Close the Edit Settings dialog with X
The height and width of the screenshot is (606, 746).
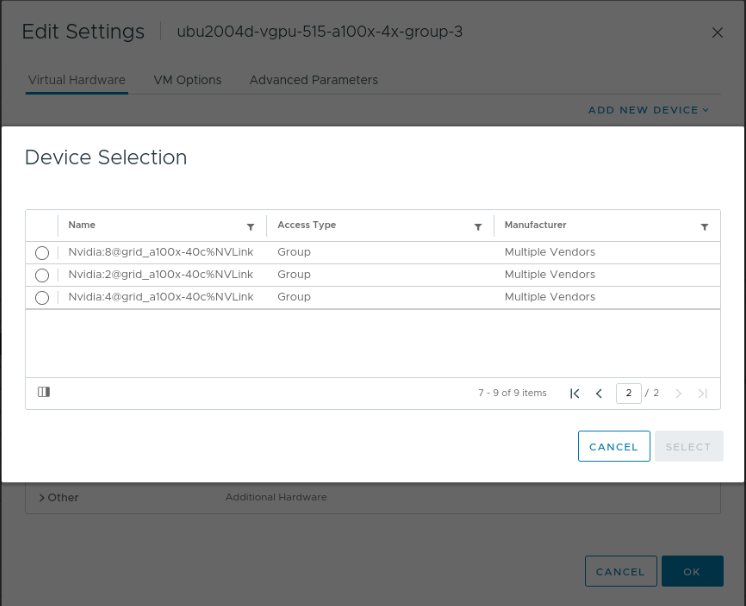pos(717,32)
